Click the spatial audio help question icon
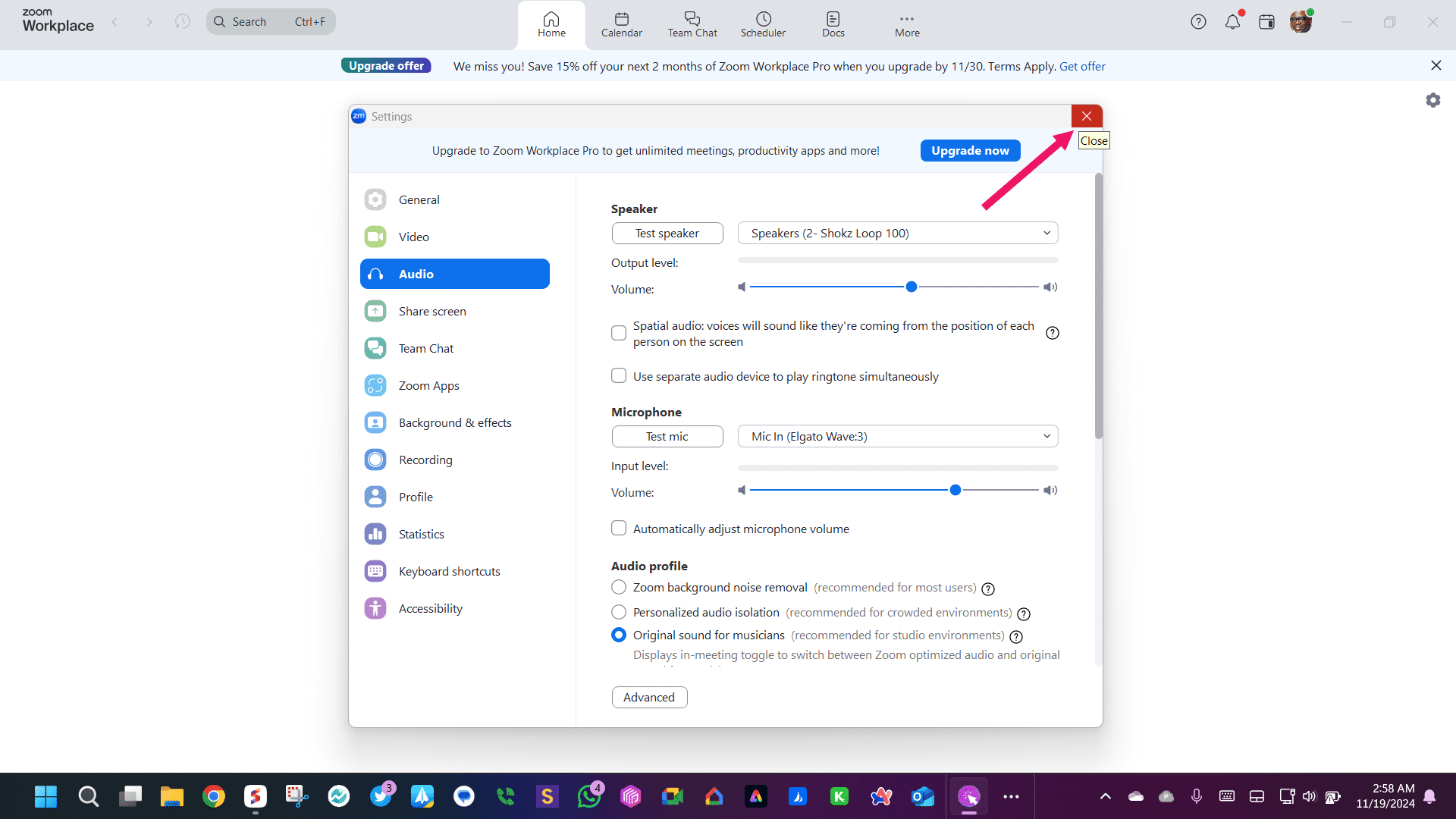Image resolution: width=1456 pixels, height=819 pixels. point(1053,333)
